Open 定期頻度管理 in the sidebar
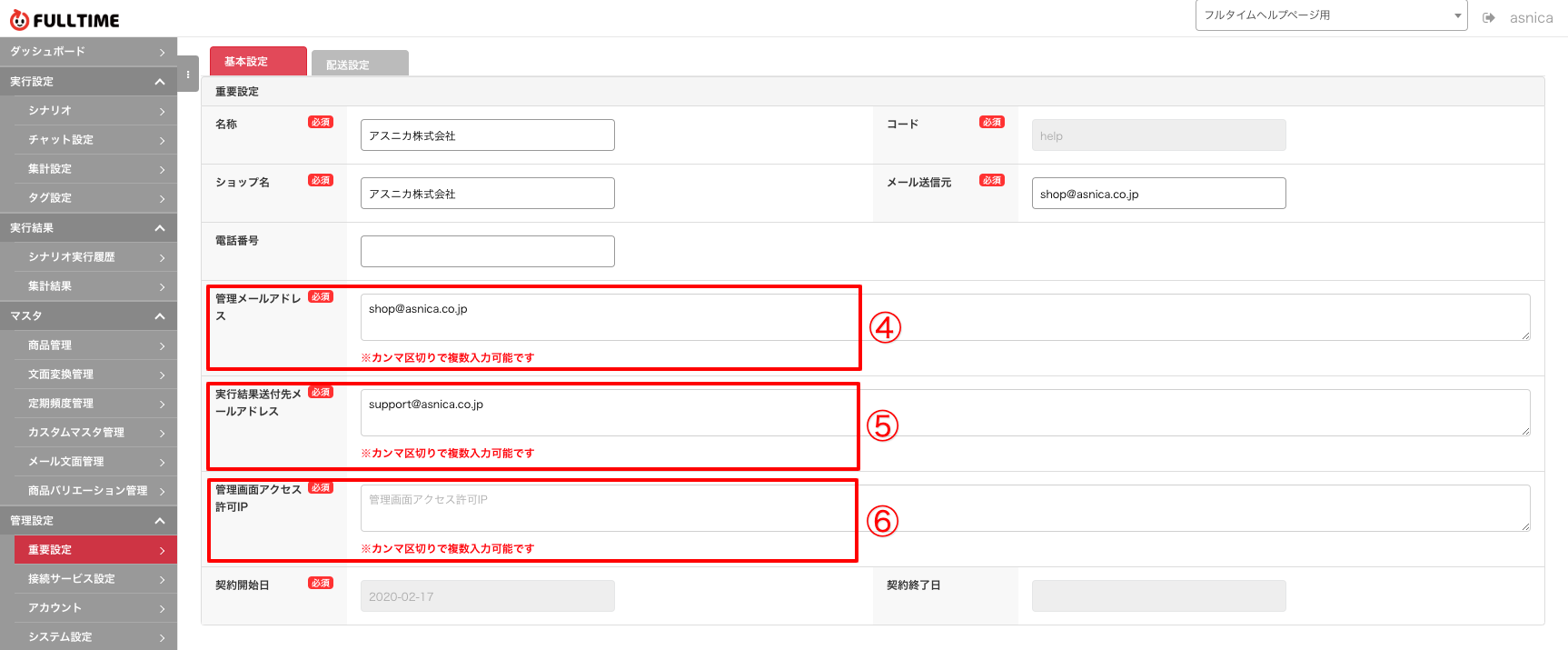This screenshot has width=1568, height=650. [95, 404]
